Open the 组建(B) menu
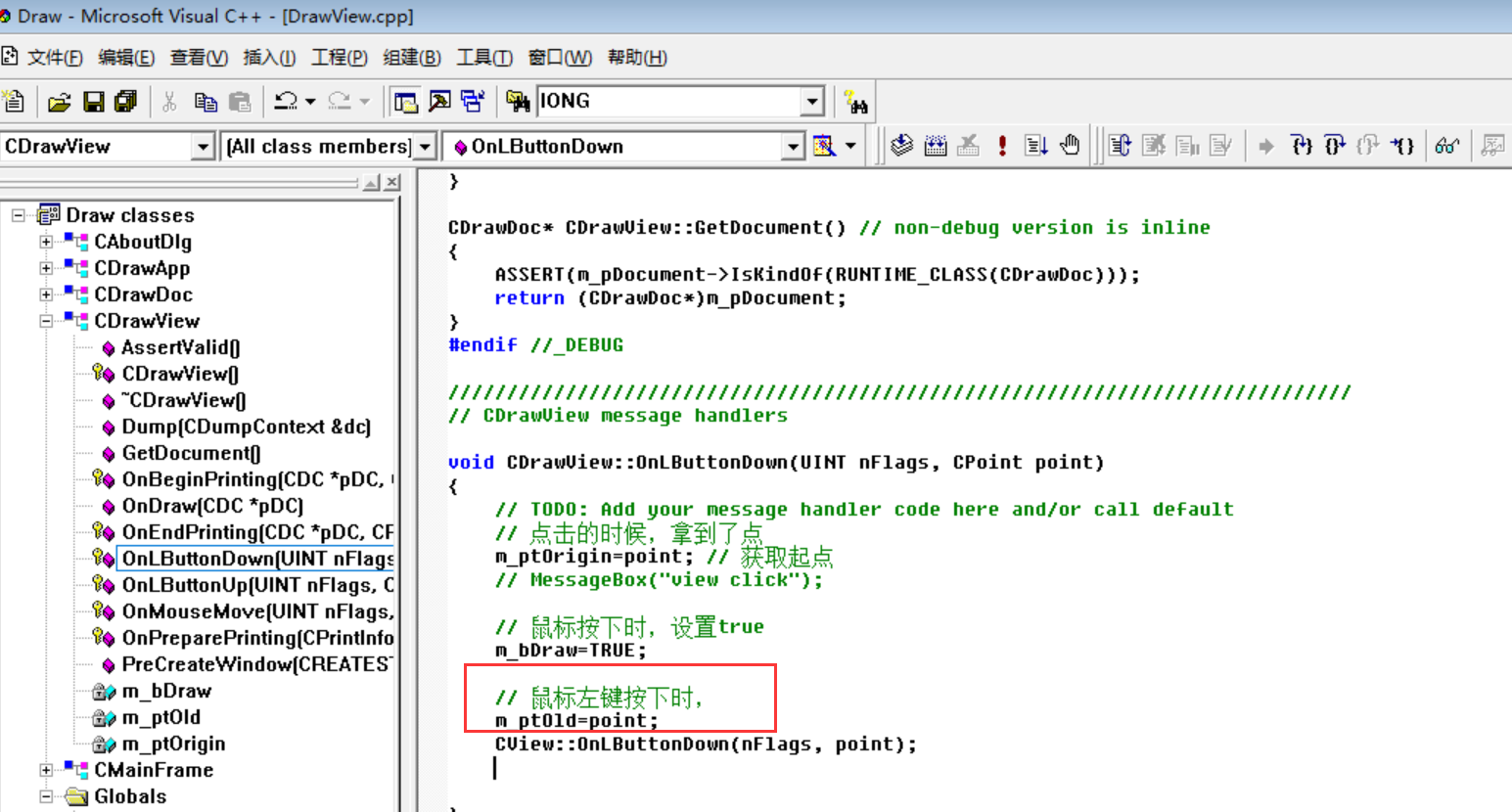Screen dimensions: 1512x812 coord(412,58)
